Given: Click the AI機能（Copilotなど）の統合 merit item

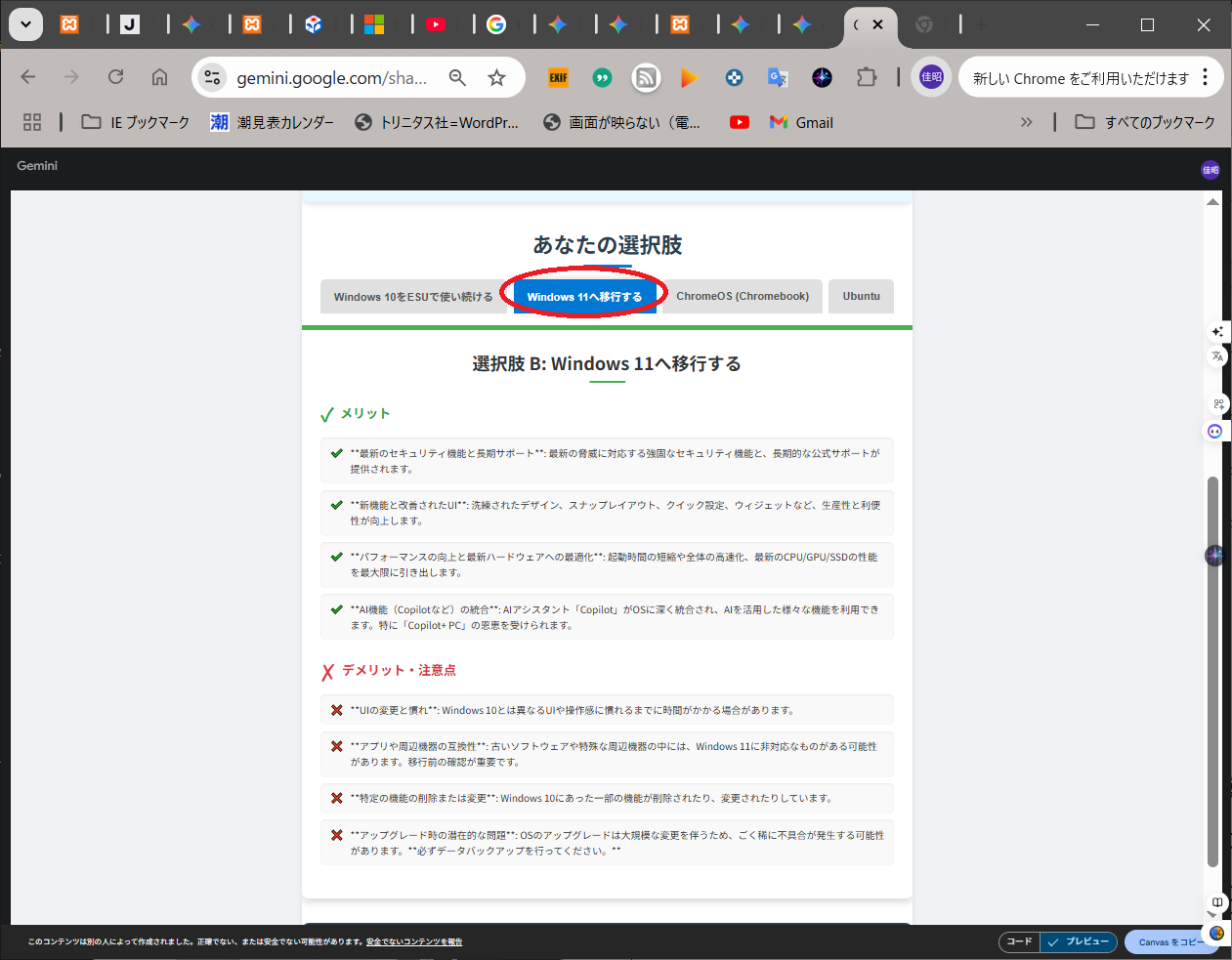Looking at the screenshot, I should pos(607,617).
